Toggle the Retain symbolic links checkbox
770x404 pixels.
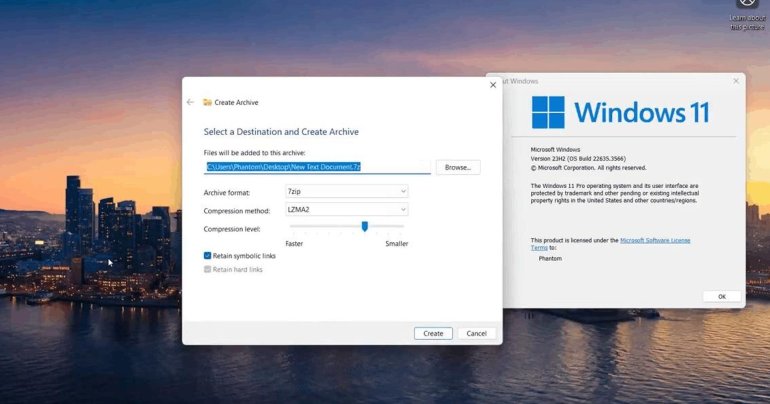click(x=207, y=256)
